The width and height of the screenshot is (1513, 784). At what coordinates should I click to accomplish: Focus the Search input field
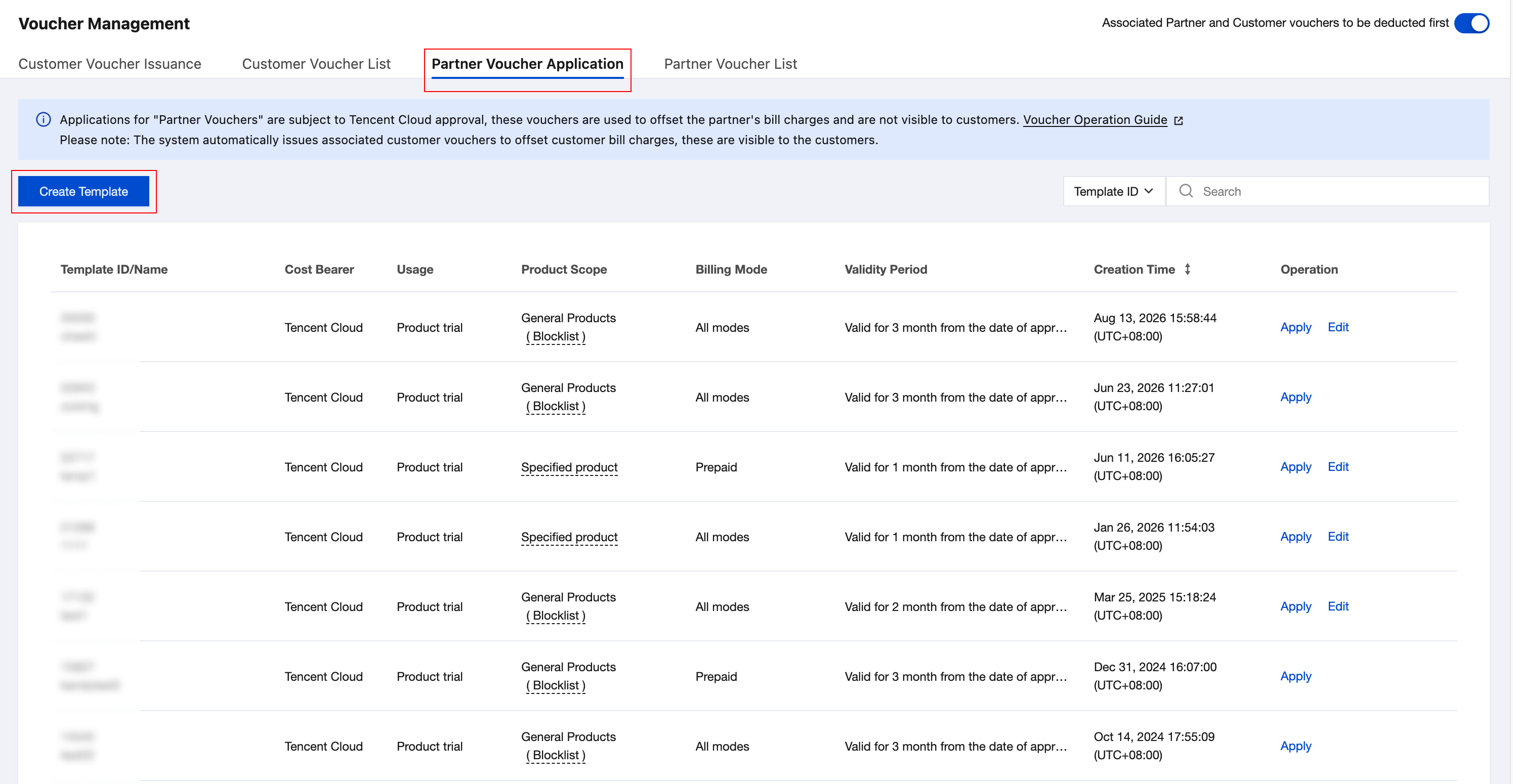[1327, 192]
